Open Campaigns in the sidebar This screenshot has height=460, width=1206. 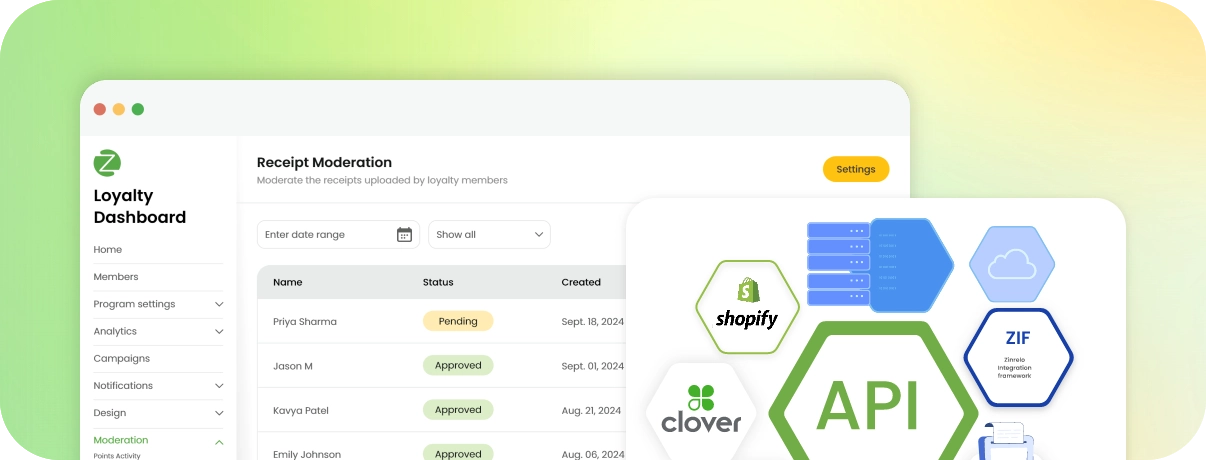click(x=122, y=359)
